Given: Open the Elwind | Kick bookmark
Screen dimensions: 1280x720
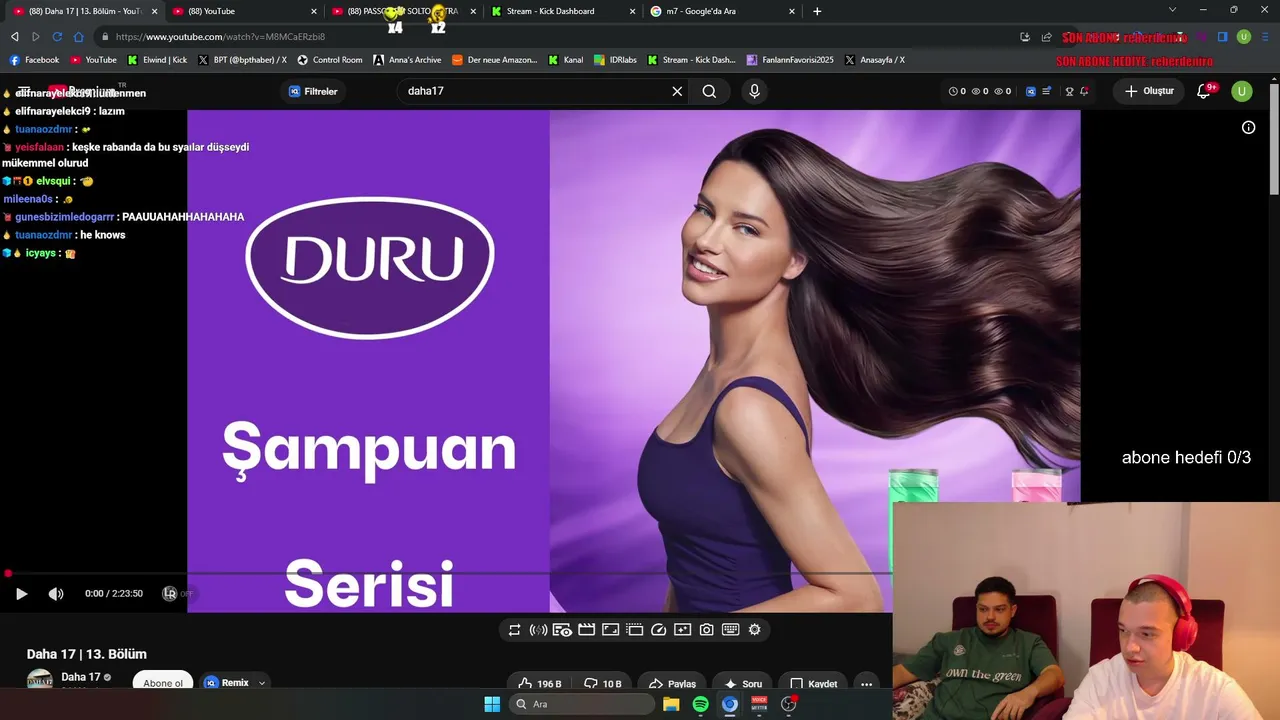Looking at the screenshot, I should pos(157,60).
